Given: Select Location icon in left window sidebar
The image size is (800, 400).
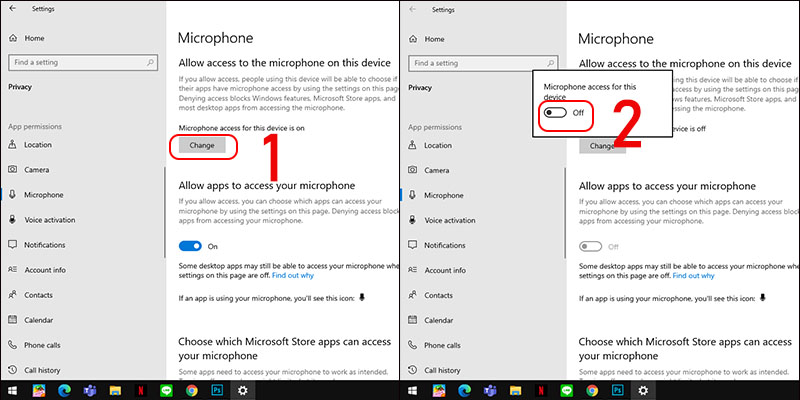Looking at the screenshot, I should click(13, 145).
